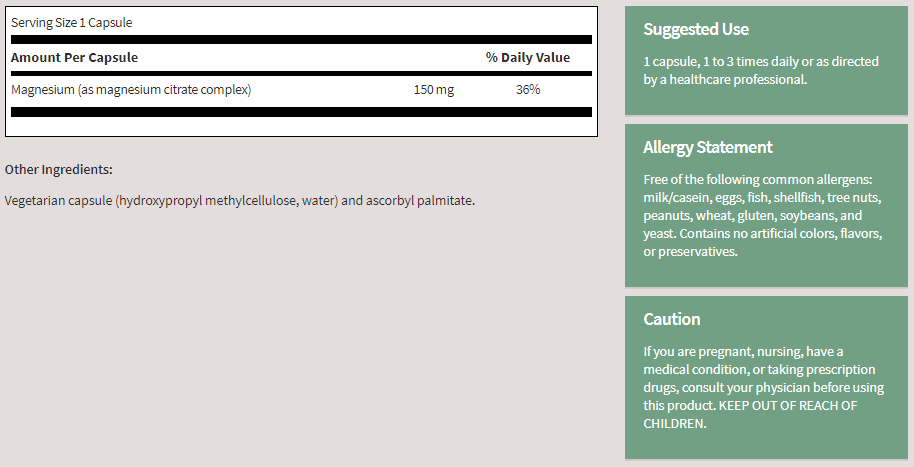Click the Amount Per Capsule label

[74, 57]
